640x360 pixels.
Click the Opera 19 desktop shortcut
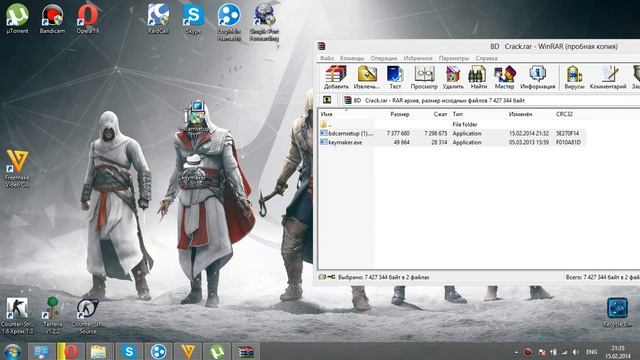click(88, 19)
